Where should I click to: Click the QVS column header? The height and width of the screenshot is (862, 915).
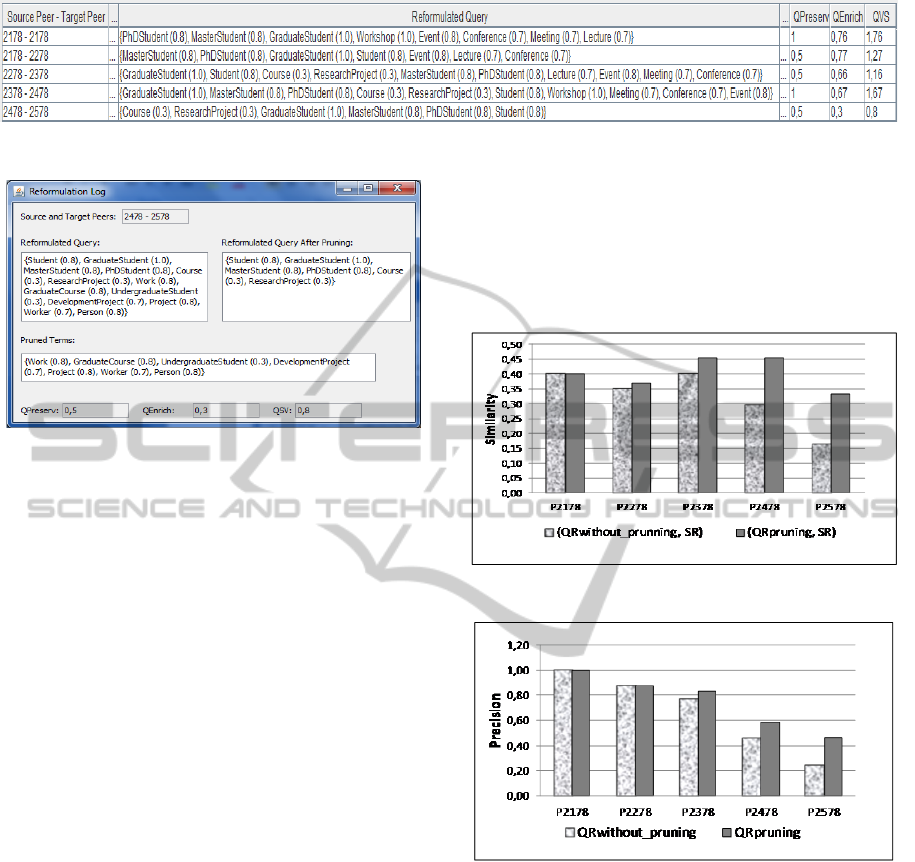pyautogui.click(x=880, y=17)
